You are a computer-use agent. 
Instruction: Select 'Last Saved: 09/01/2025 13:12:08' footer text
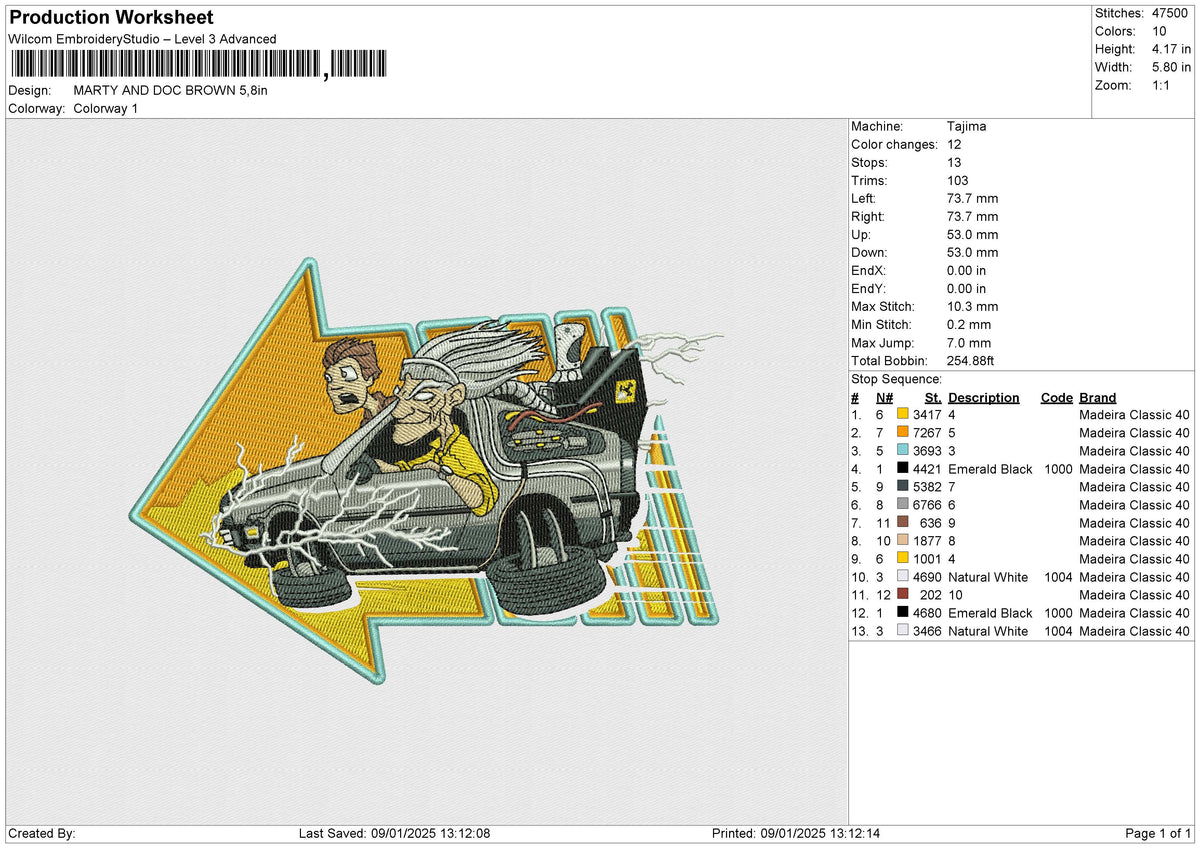pos(394,833)
